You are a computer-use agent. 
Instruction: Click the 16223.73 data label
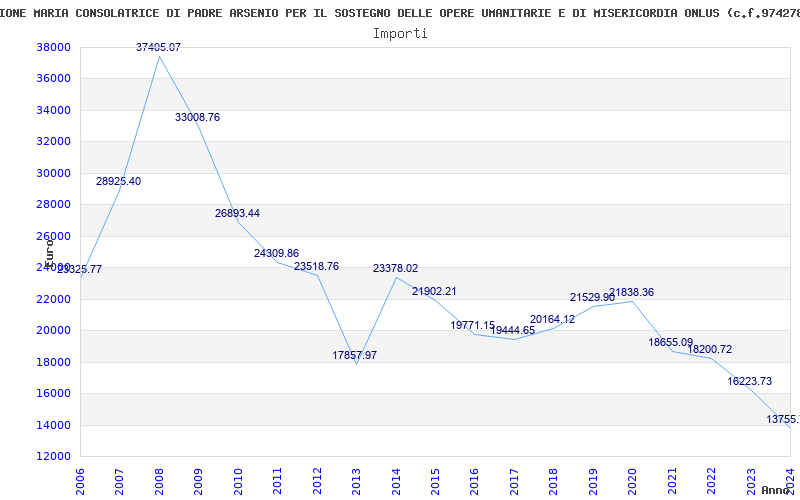tap(749, 381)
